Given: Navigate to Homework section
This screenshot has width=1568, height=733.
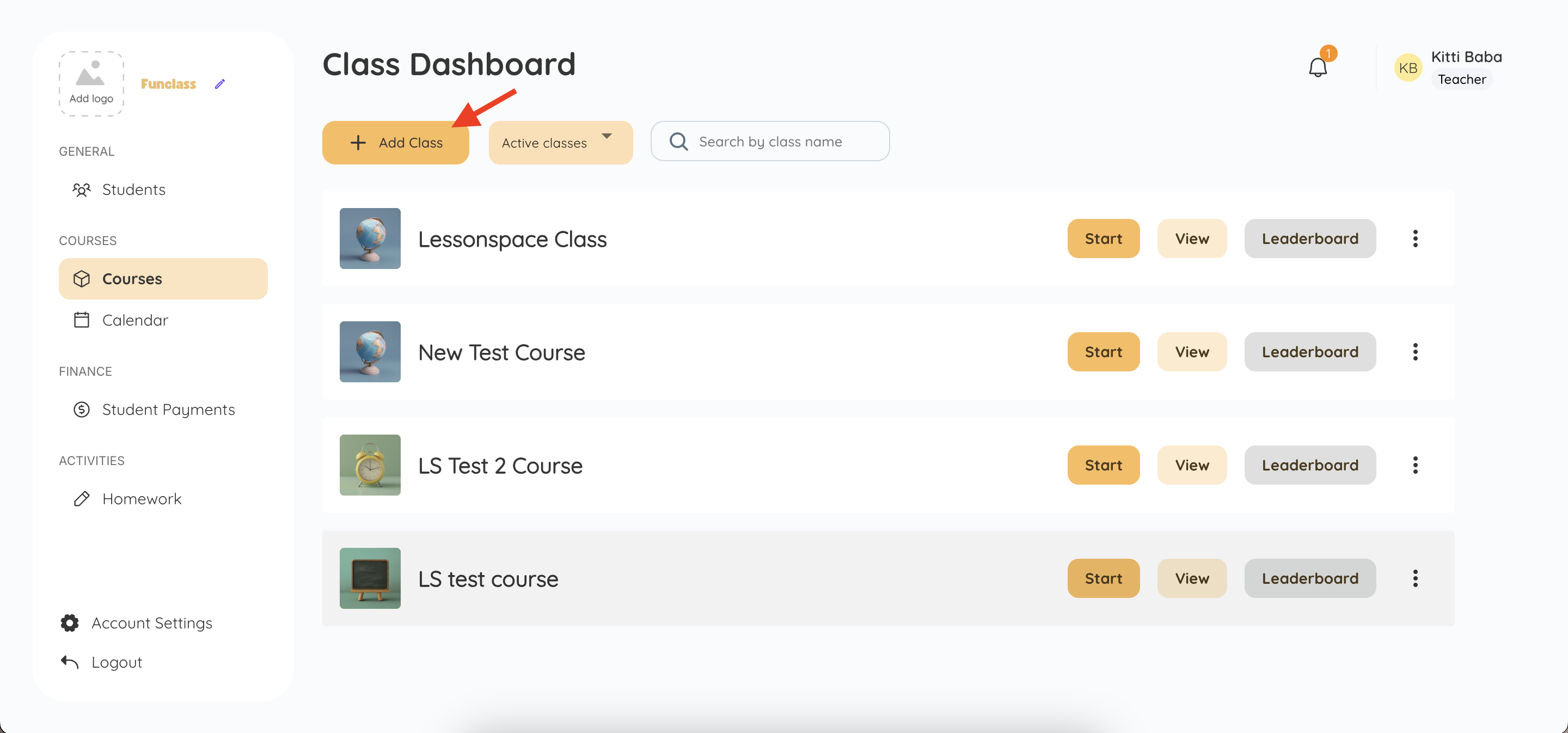Looking at the screenshot, I should click(x=141, y=499).
